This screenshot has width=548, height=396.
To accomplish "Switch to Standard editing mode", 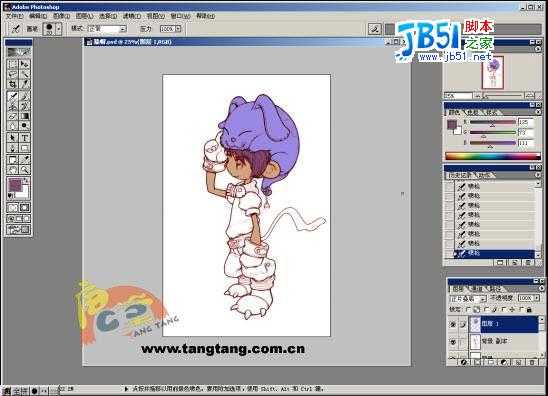I will (13, 208).
